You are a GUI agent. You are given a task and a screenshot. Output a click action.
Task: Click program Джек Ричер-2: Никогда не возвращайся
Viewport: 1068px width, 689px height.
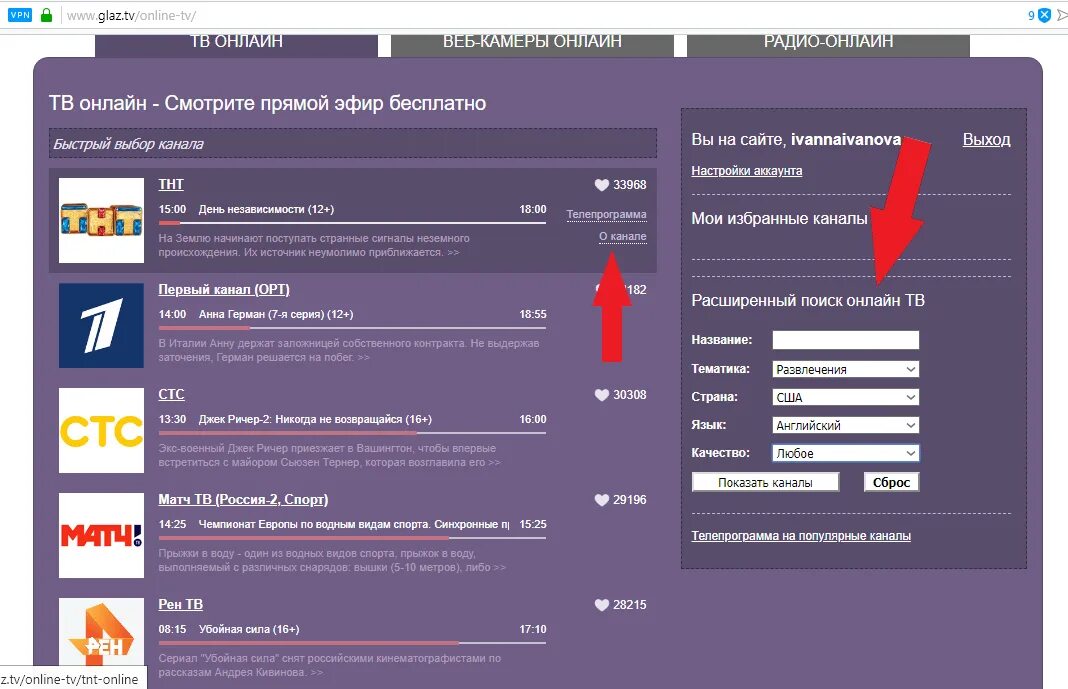pyautogui.click(x=315, y=419)
